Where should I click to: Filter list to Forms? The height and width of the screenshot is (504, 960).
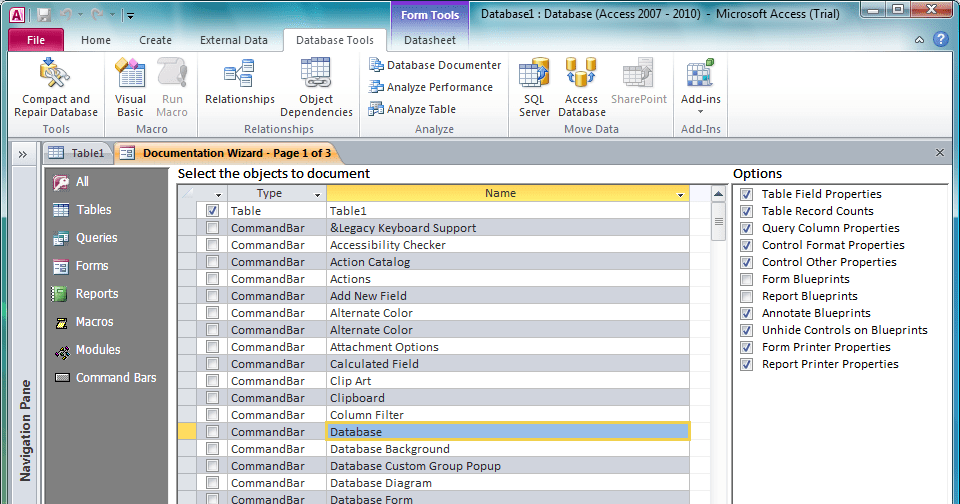tap(80, 266)
